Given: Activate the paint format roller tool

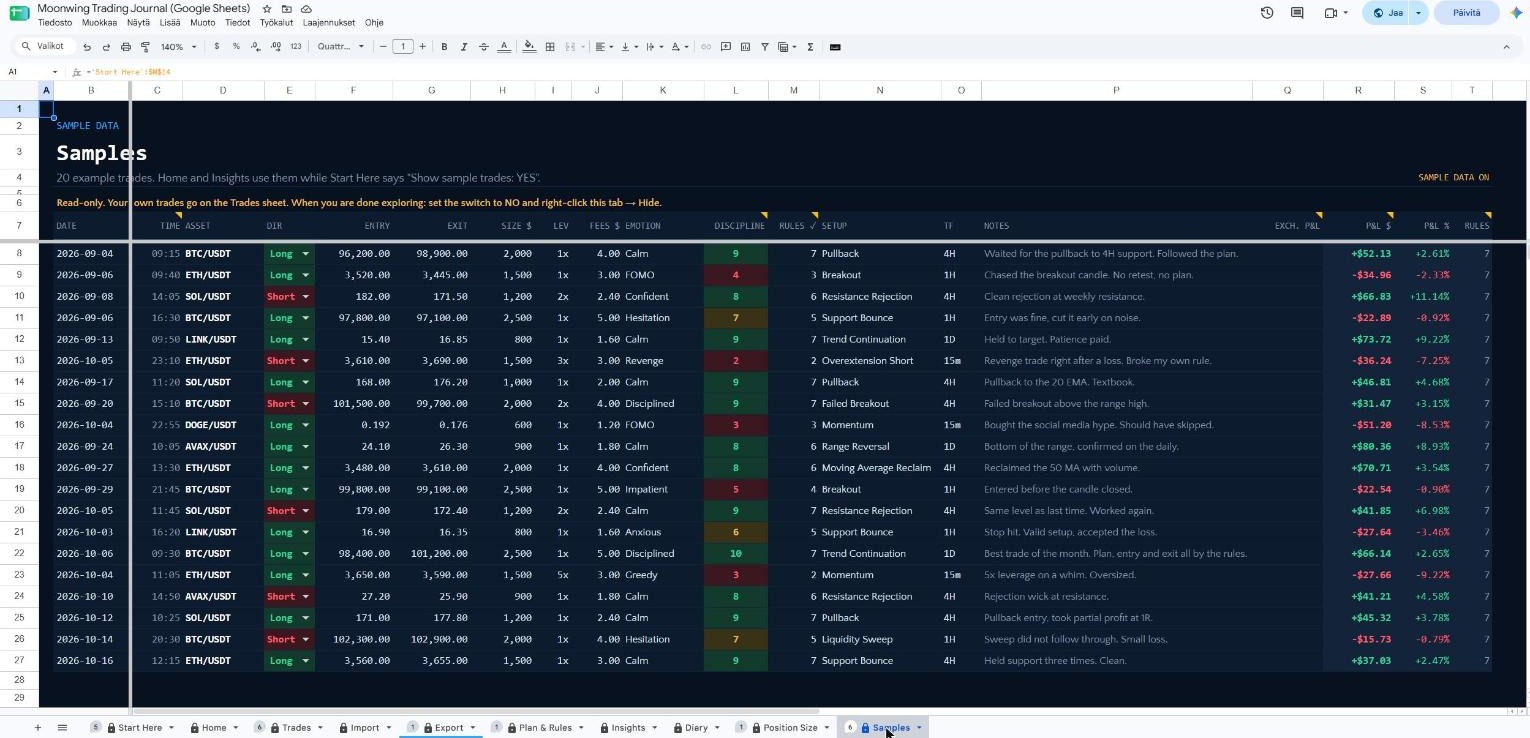Looking at the screenshot, I should pos(145,47).
